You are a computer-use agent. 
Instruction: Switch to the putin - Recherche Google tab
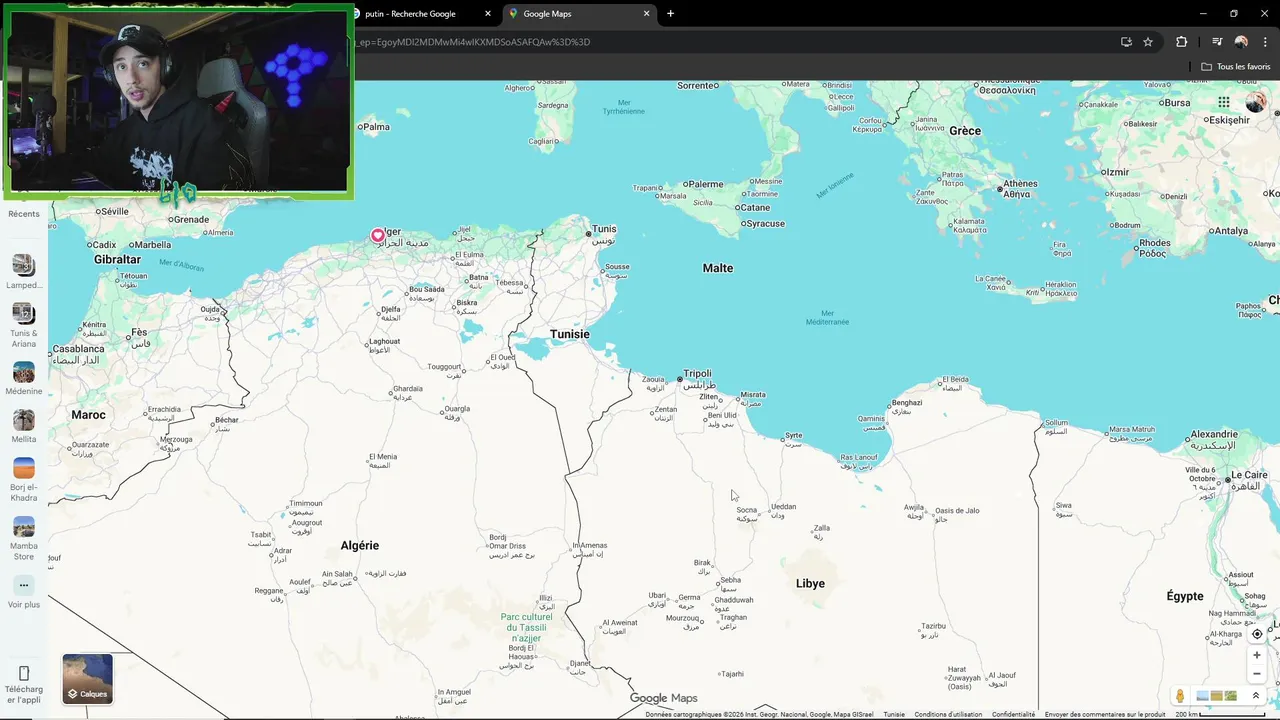coord(410,14)
